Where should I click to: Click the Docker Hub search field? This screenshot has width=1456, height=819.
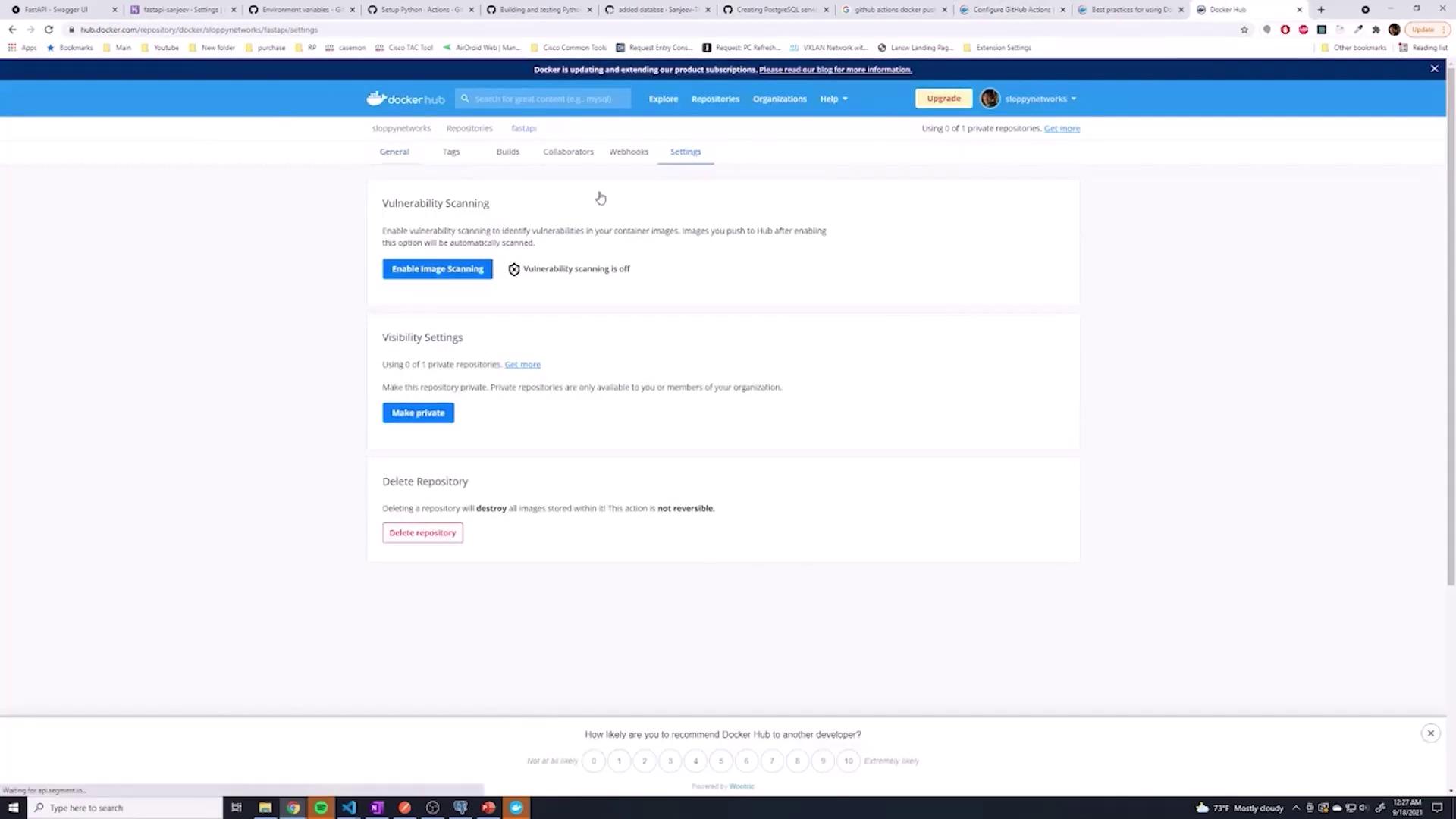click(550, 99)
